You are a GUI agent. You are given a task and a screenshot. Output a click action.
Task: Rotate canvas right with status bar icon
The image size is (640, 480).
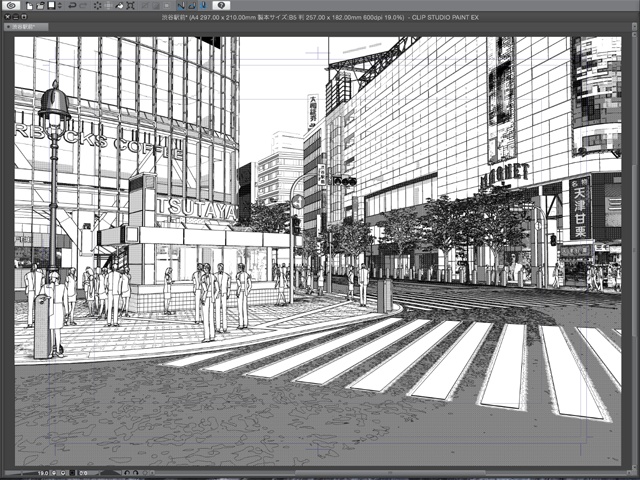click(x=136, y=473)
